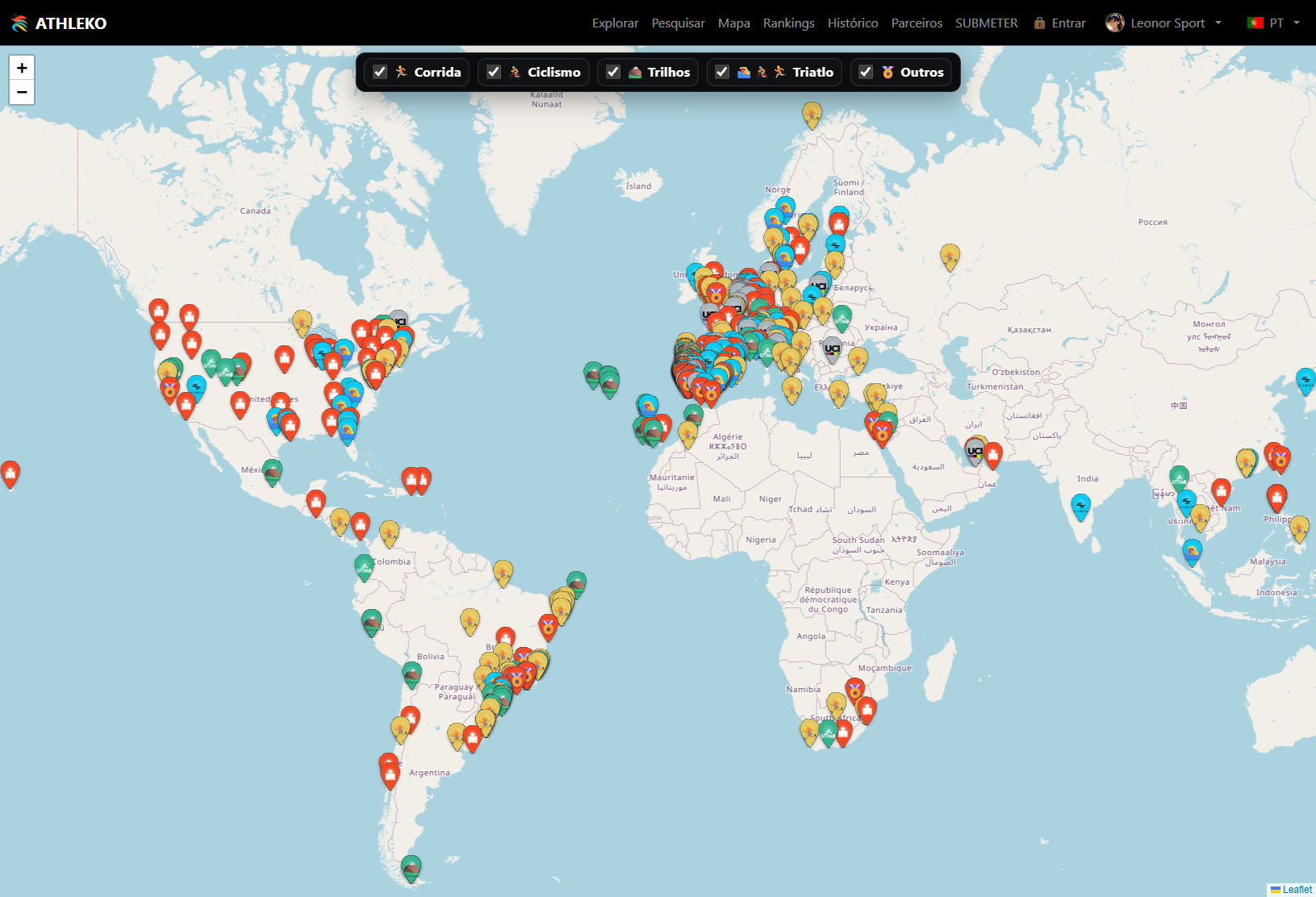Uncheck the Corrida filter checkbox
The width and height of the screenshot is (1316, 897).
pos(380,72)
